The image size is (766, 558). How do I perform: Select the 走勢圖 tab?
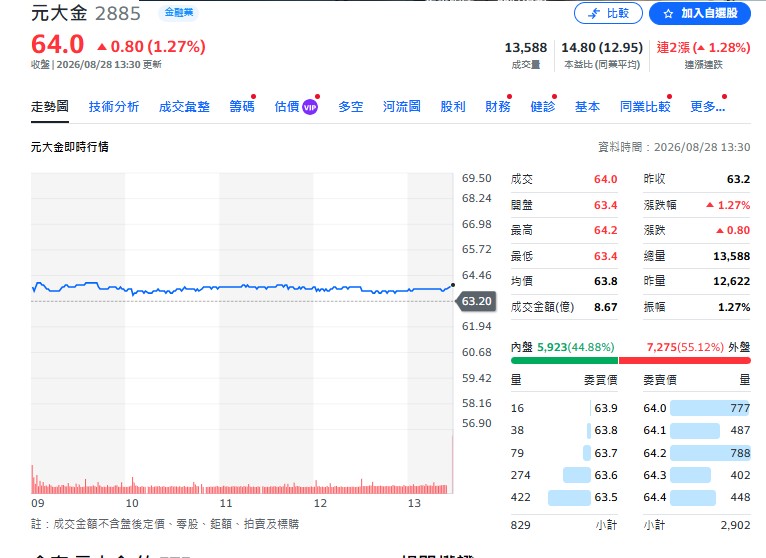50,107
